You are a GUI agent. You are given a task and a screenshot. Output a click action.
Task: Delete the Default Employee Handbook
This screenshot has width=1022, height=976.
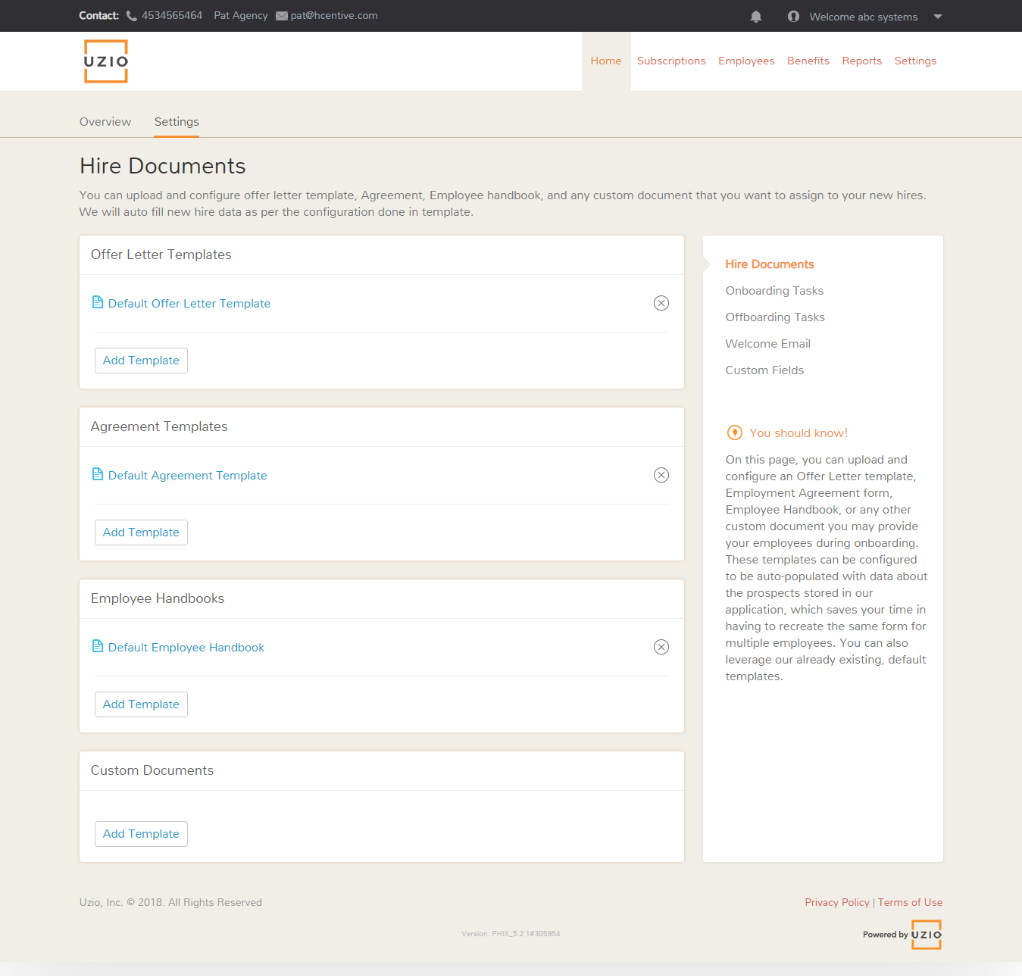click(x=661, y=647)
